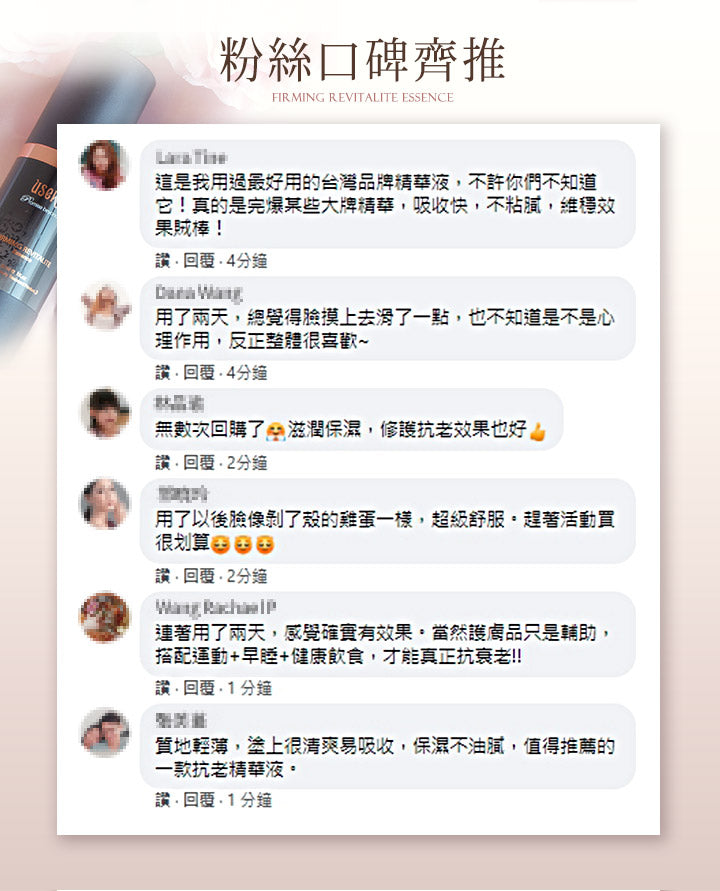
Task: Reply to the first comment posted 4分鐘
Action: click(x=199, y=261)
